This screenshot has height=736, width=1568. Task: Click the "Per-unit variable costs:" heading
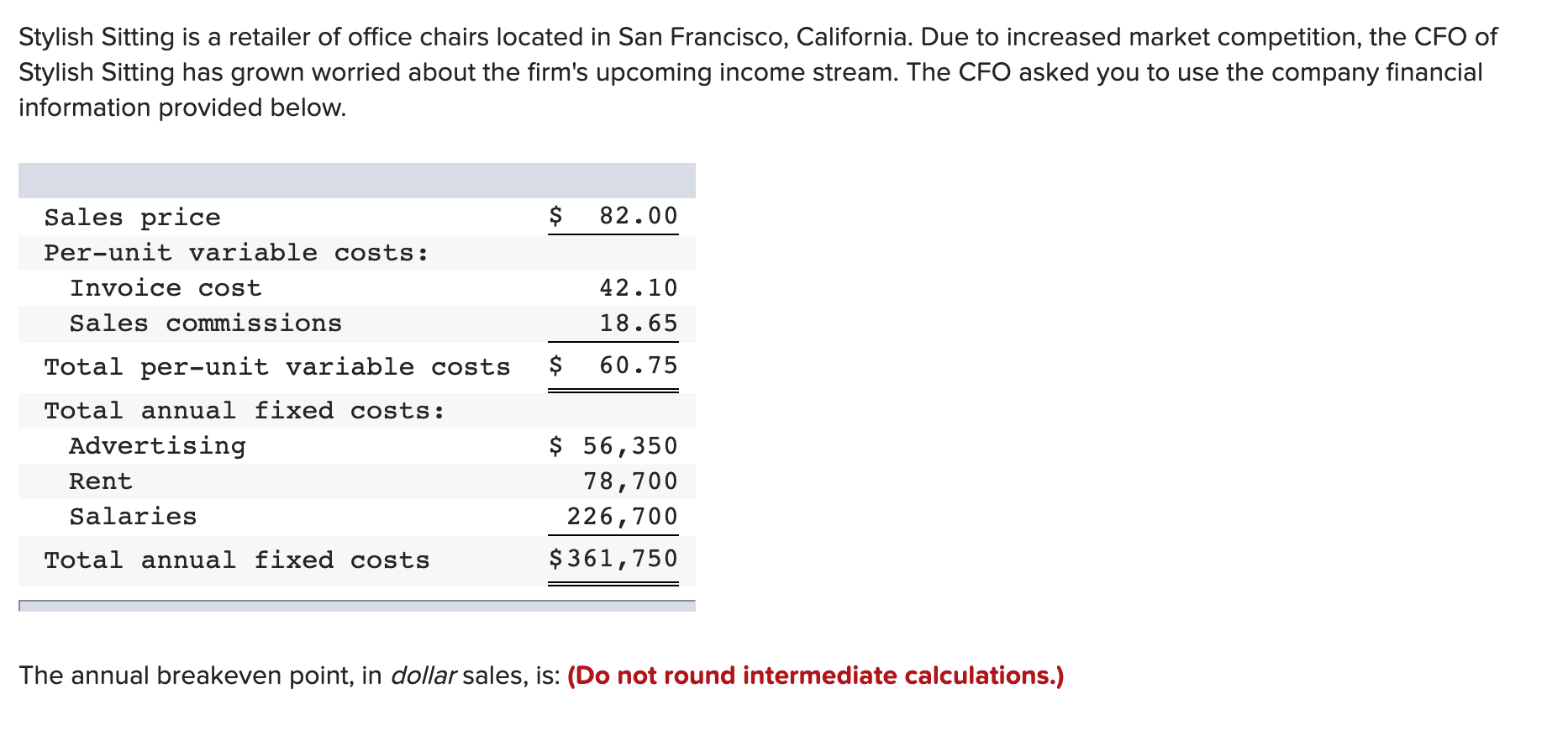click(x=236, y=253)
